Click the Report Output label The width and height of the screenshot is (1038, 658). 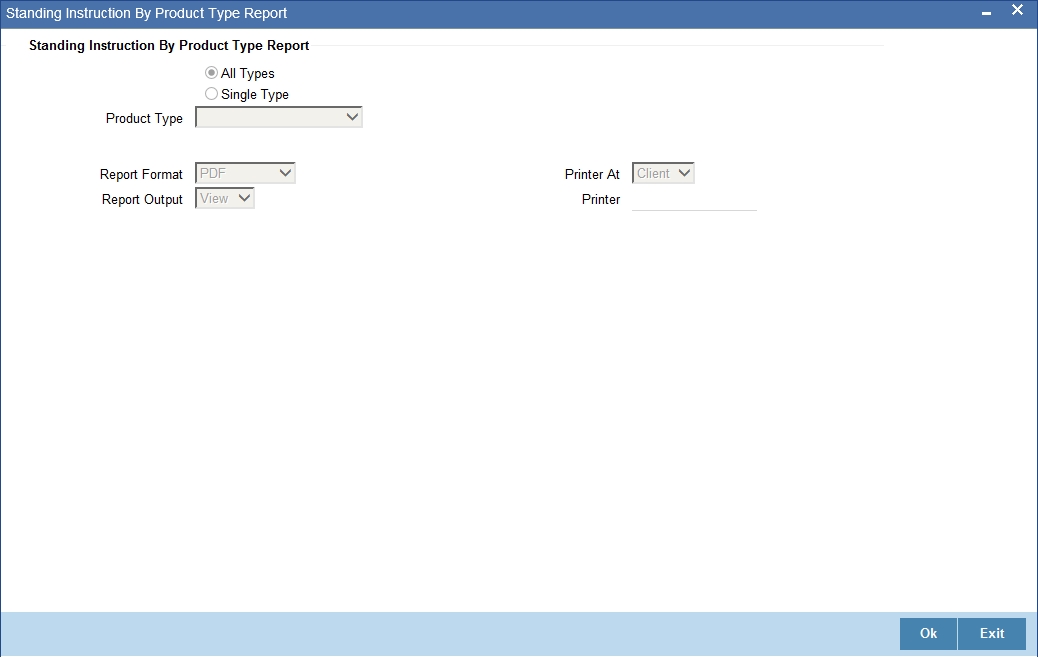142,199
